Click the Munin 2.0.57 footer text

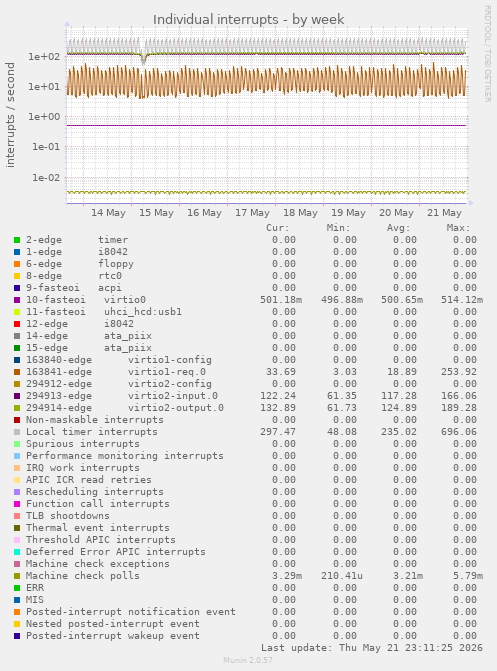tap(248, 660)
